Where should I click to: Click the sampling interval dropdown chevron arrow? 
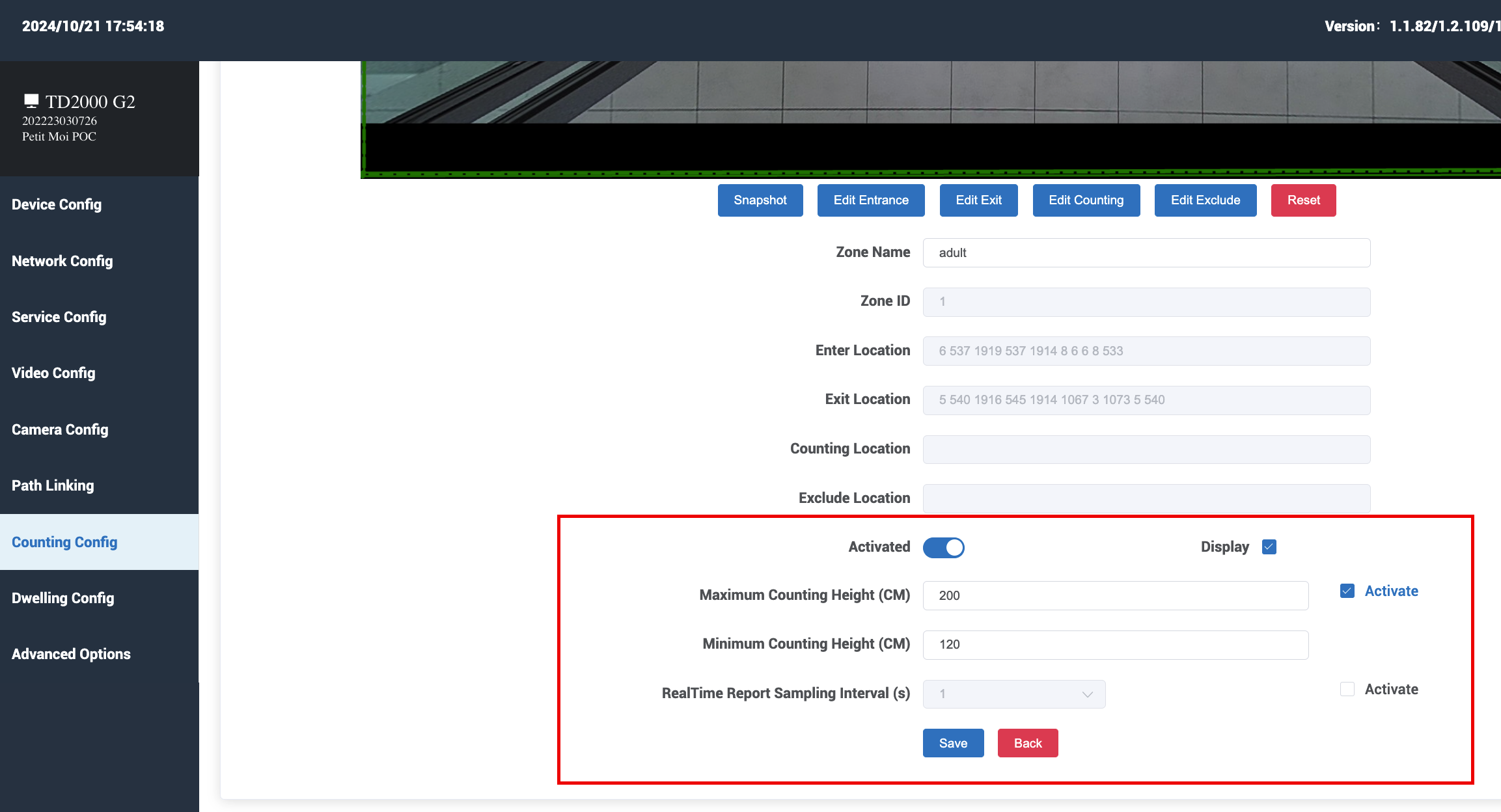[1087, 694]
